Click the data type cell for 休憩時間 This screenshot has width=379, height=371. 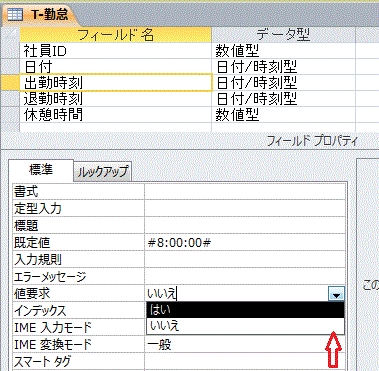click(x=283, y=115)
